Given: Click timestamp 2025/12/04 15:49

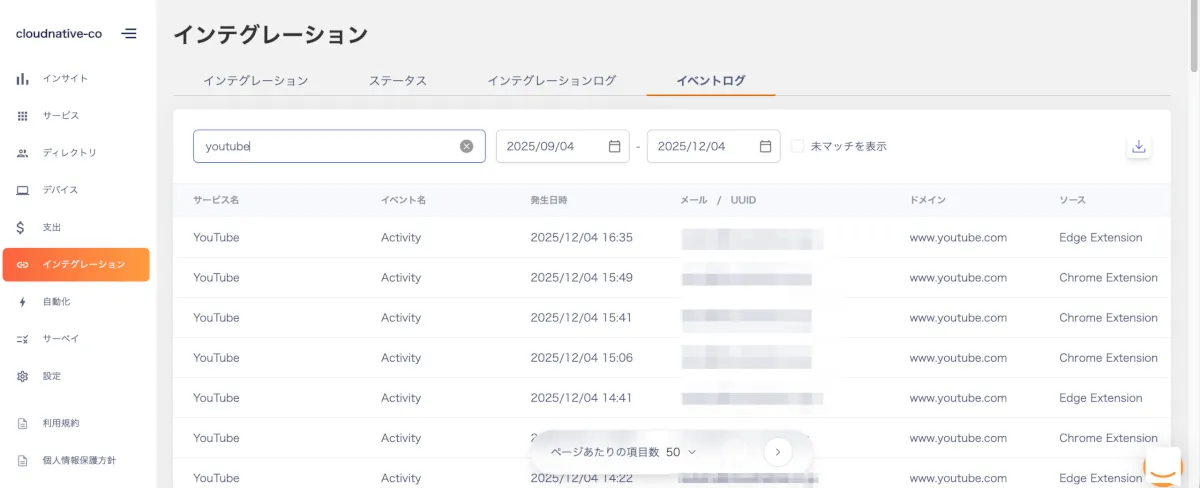Looking at the screenshot, I should point(581,278).
